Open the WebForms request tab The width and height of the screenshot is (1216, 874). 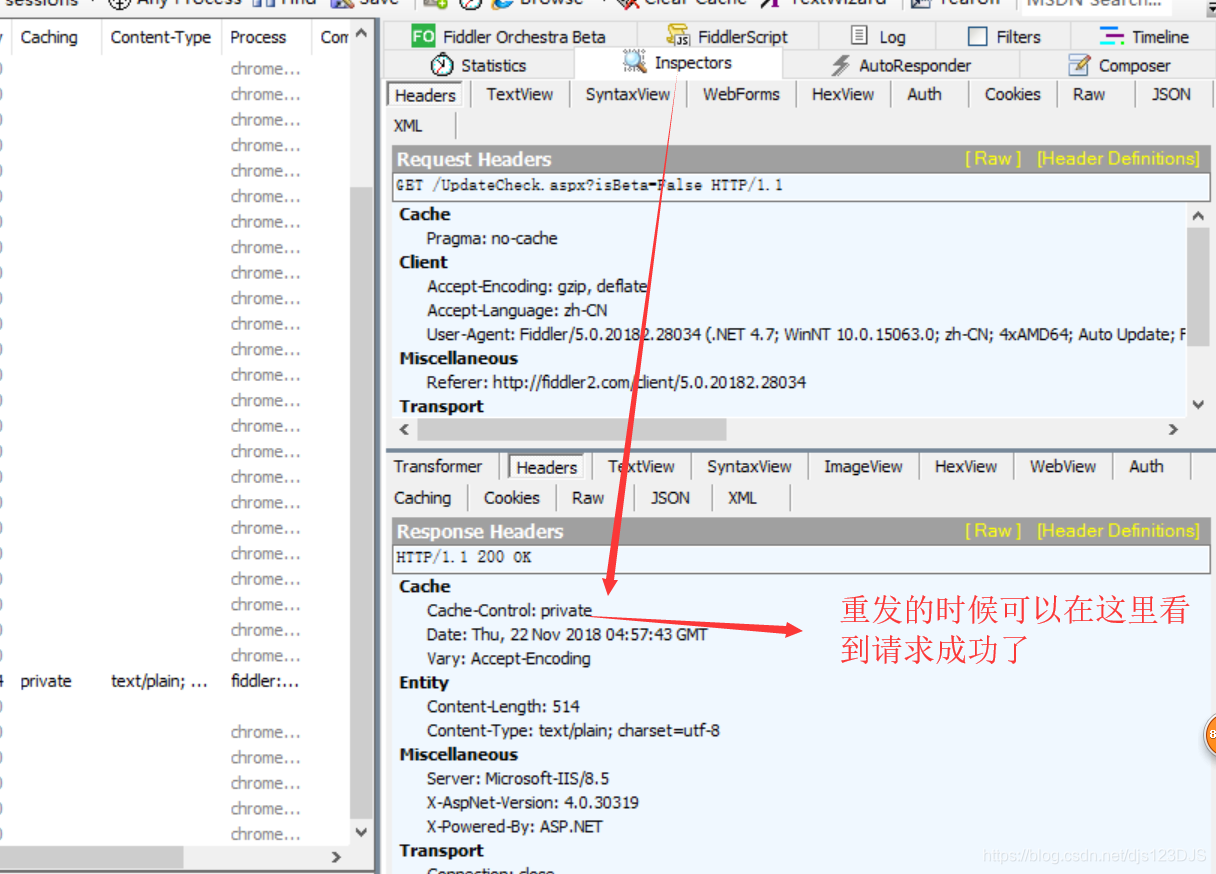[741, 94]
